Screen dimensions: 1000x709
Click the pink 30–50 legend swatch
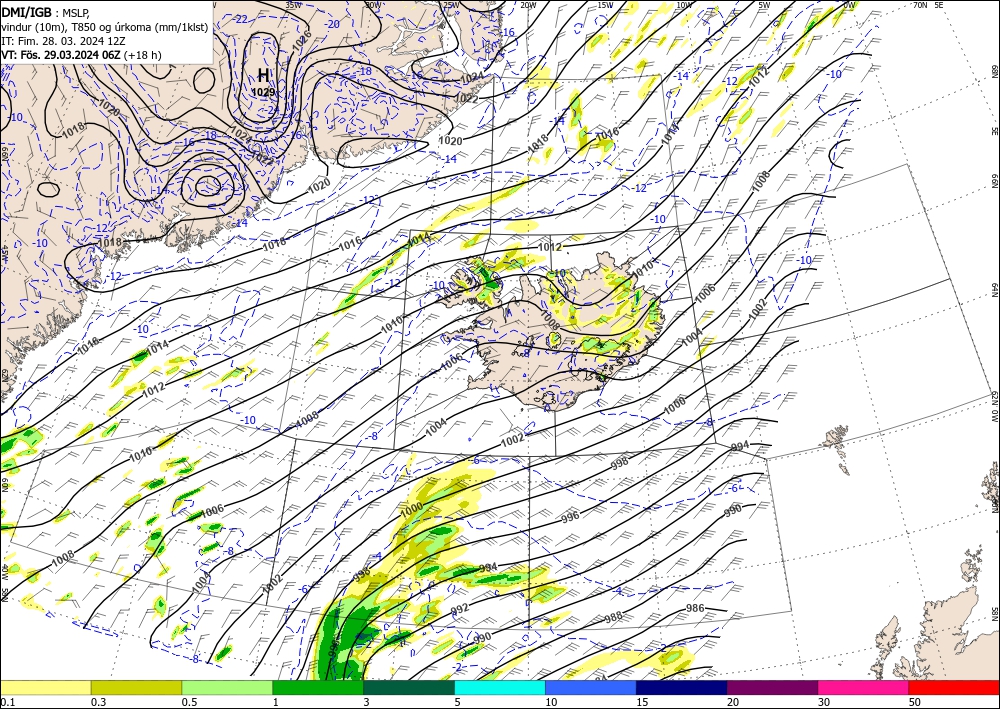[x=864, y=687]
